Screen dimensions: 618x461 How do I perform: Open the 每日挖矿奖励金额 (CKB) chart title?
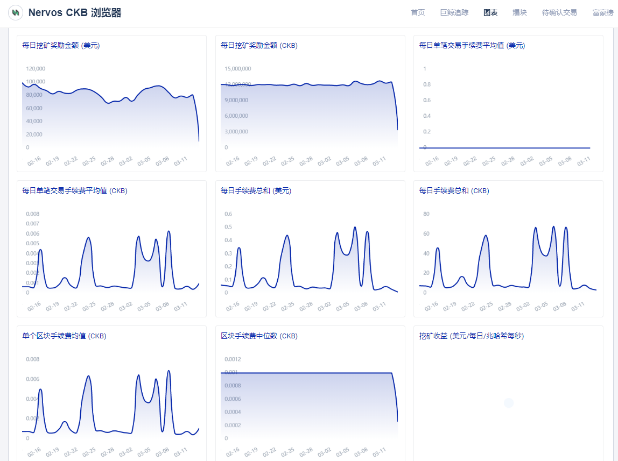pos(259,46)
